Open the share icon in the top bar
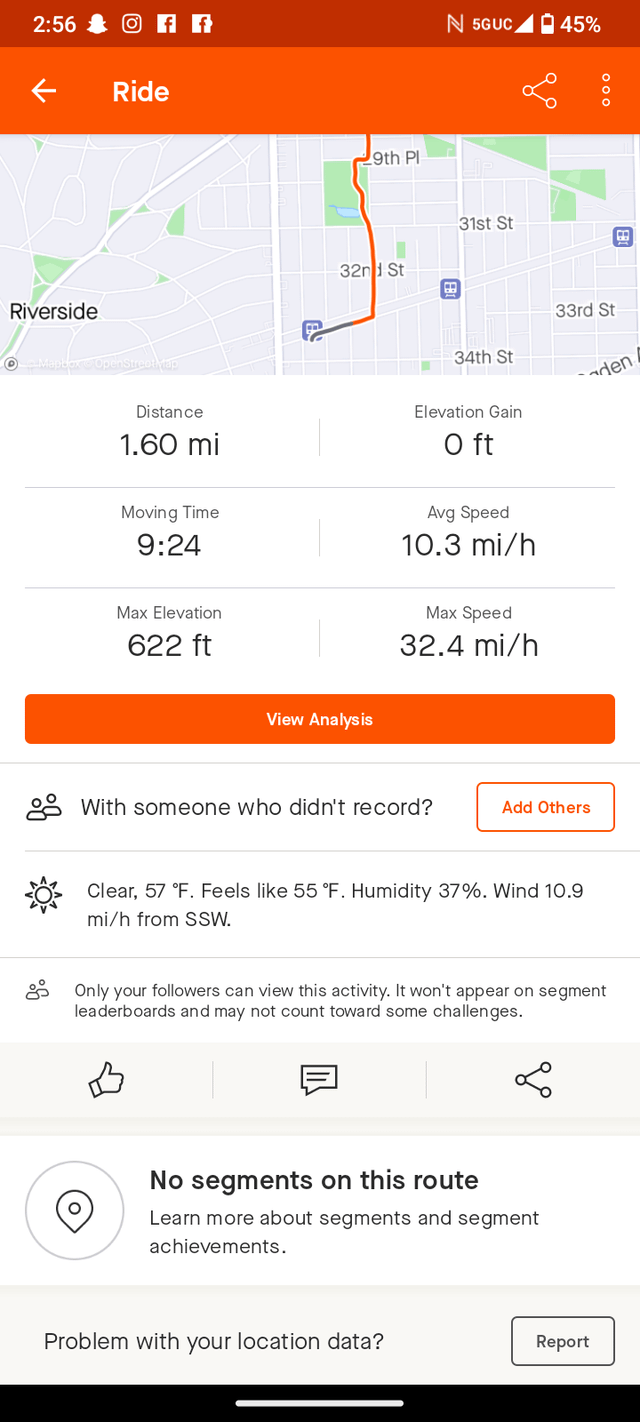The width and height of the screenshot is (640, 1422). (539, 91)
